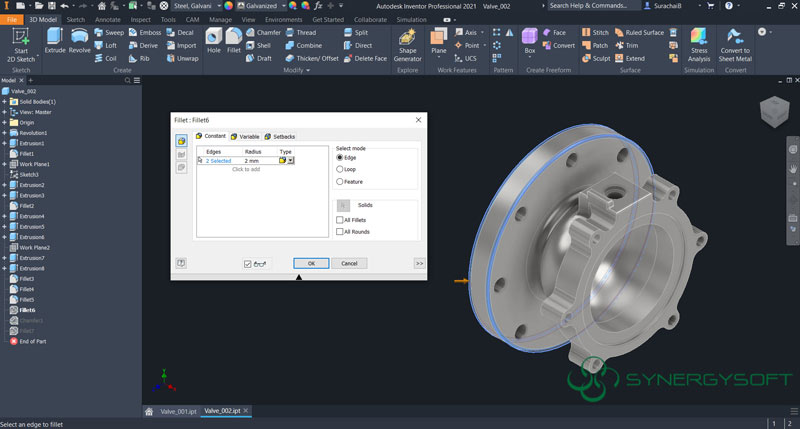Select Fillet6 in the model browser
The width and height of the screenshot is (800, 429).
click(27, 310)
